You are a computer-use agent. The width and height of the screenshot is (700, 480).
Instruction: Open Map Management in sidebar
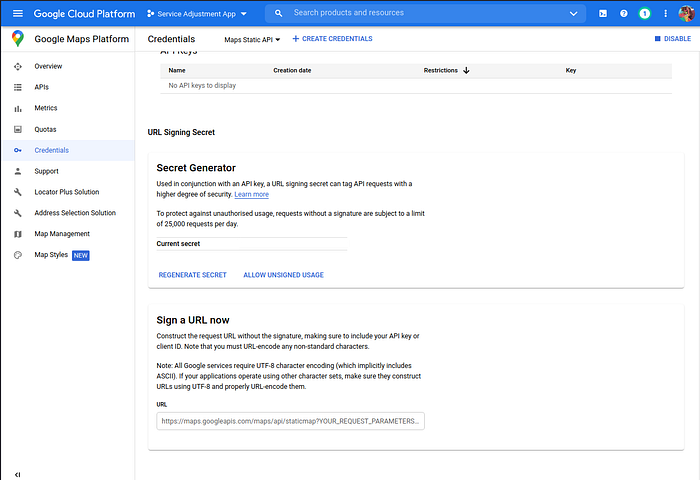point(62,234)
